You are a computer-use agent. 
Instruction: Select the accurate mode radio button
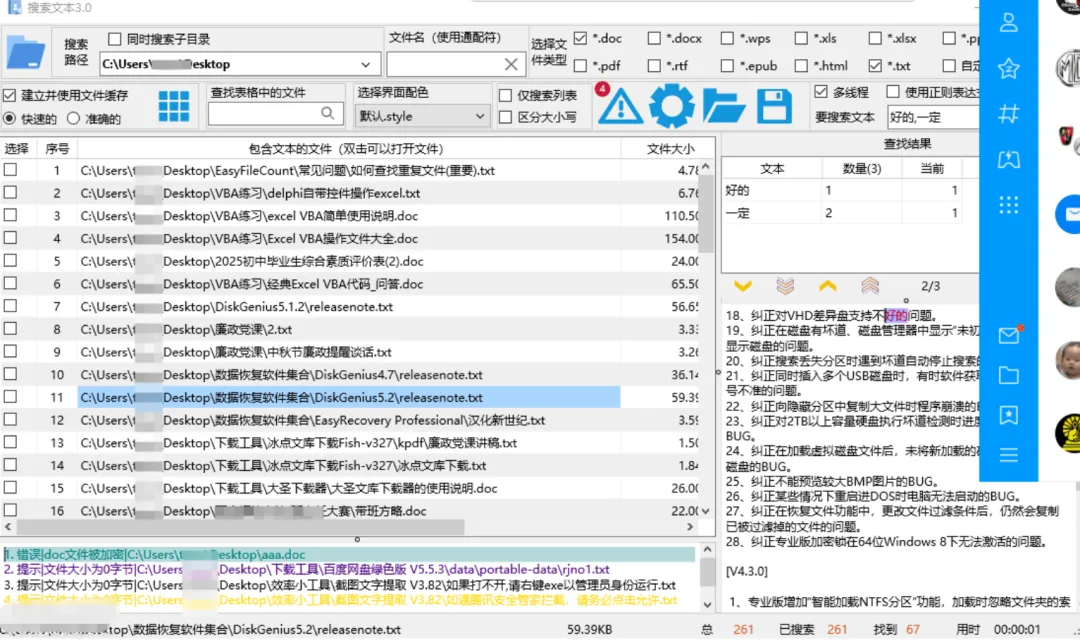coord(74,118)
